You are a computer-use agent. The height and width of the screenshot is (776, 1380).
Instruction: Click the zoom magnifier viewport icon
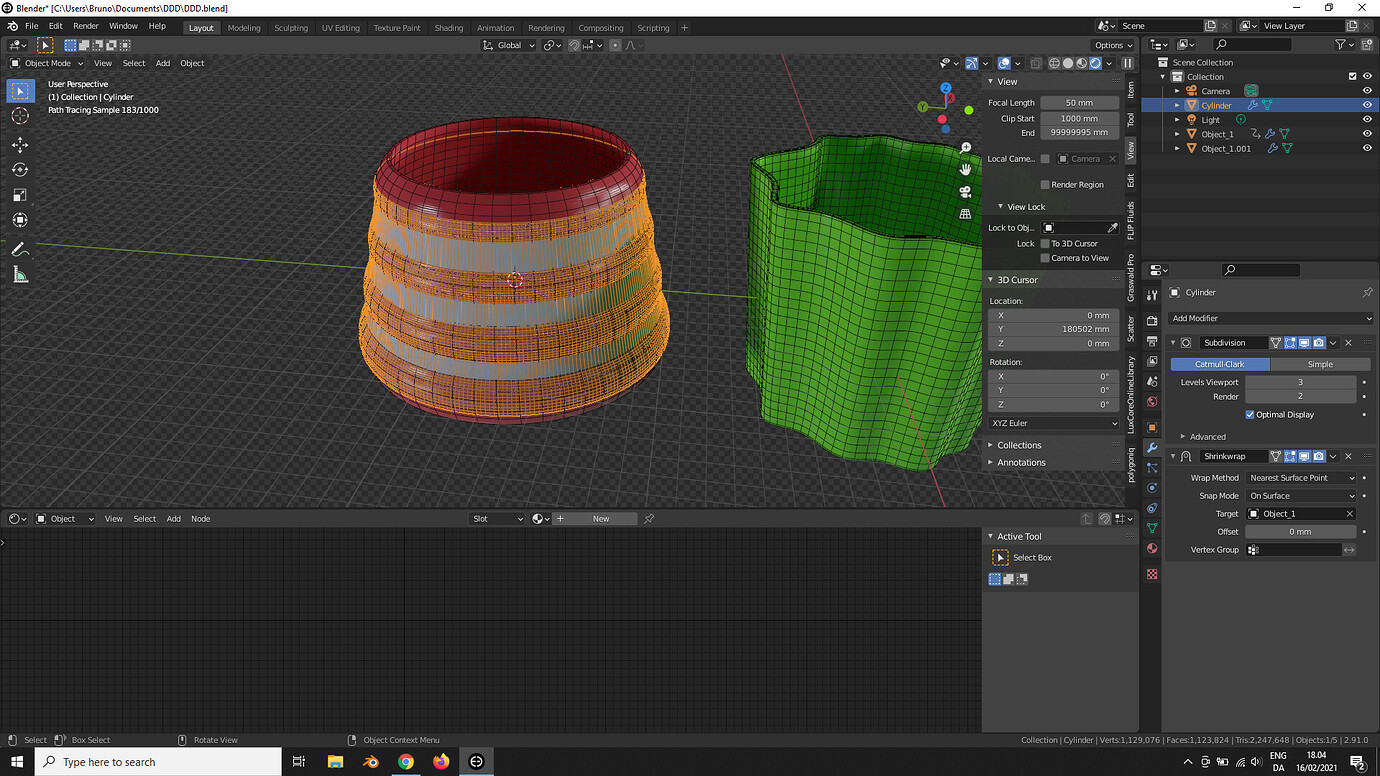coord(966,148)
